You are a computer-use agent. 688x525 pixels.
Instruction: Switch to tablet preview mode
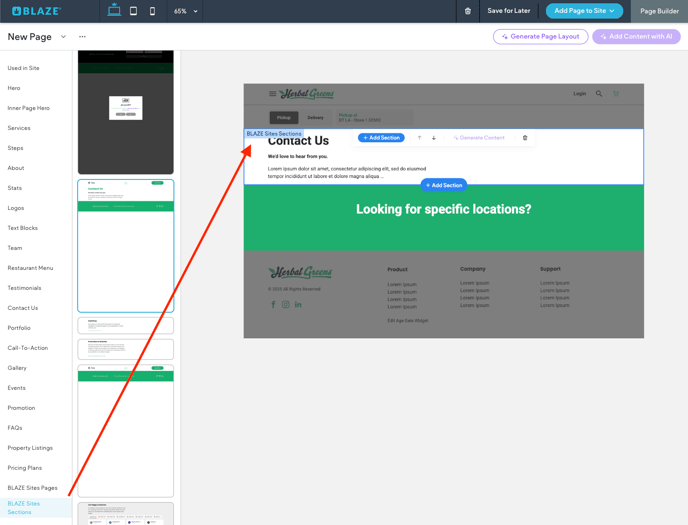[x=133, y=11]
